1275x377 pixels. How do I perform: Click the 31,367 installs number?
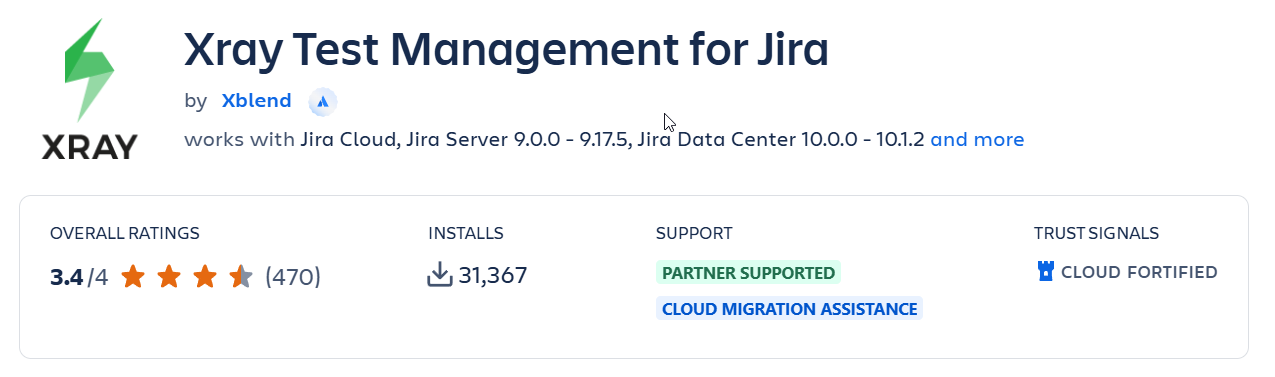[x=493, y=276]
